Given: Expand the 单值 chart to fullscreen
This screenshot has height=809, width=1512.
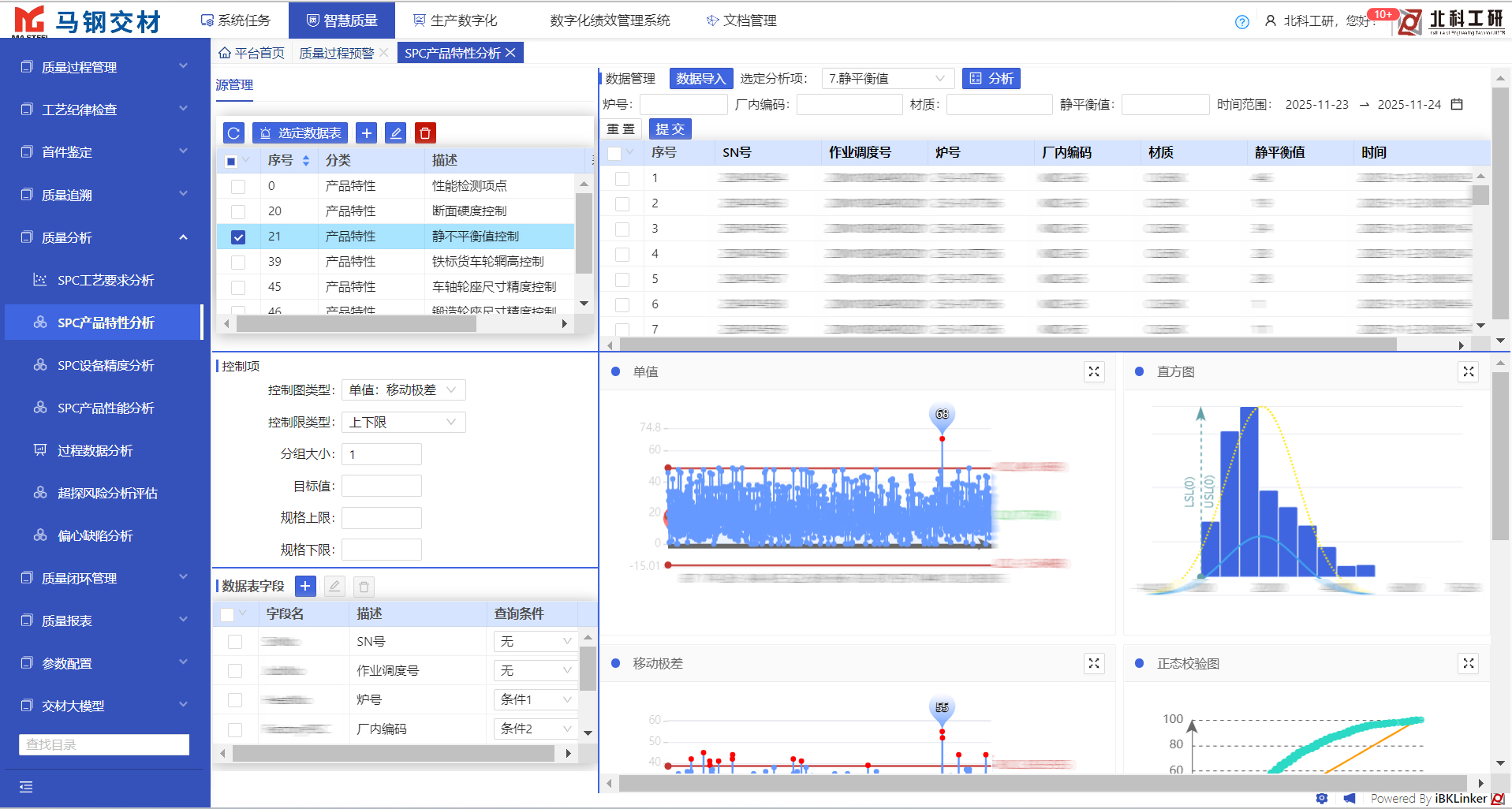Looking at the screenshot, I should pyautogui.click(x=1094, y=372).
